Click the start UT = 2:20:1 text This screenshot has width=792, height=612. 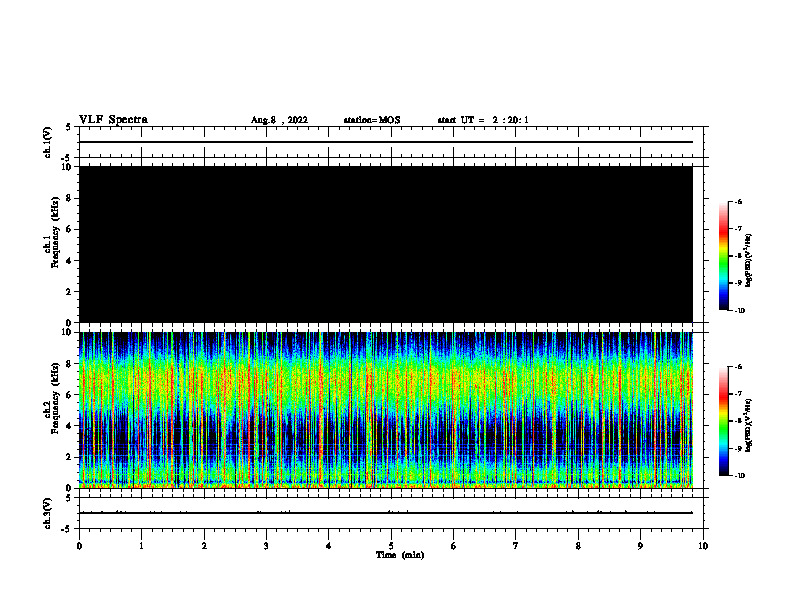point(483,120)
